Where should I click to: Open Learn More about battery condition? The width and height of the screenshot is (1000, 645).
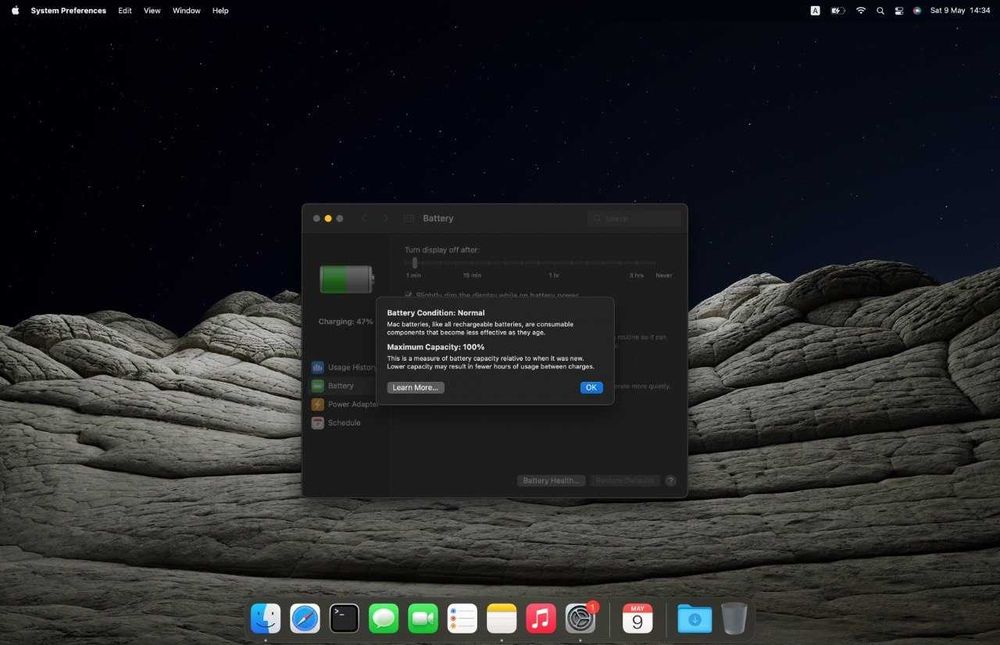click(x=415, y=387)
